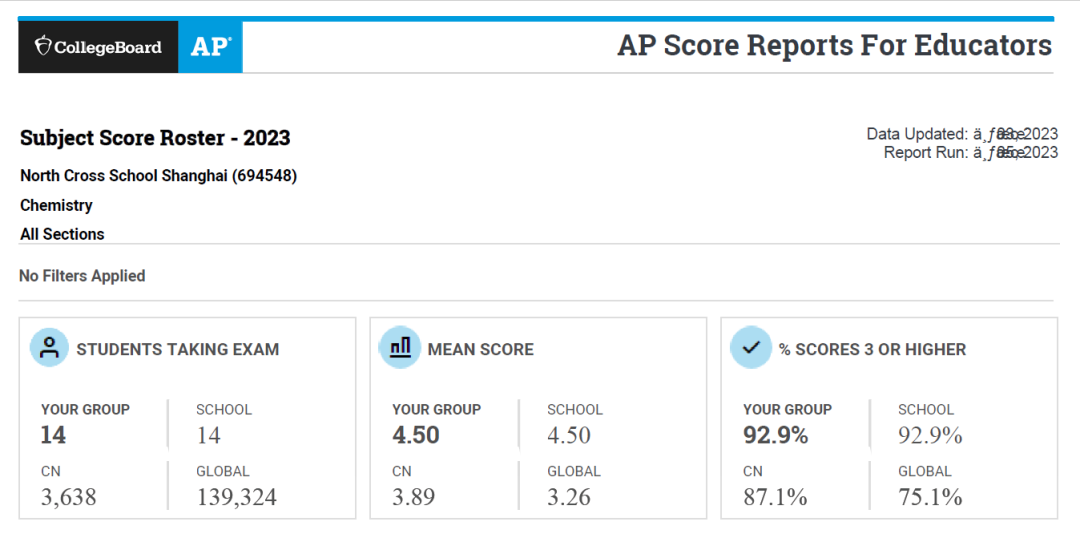This screenshot has width=1080, height=542.
Task: Click the blue AP logo badge
Action: (211, 47)
